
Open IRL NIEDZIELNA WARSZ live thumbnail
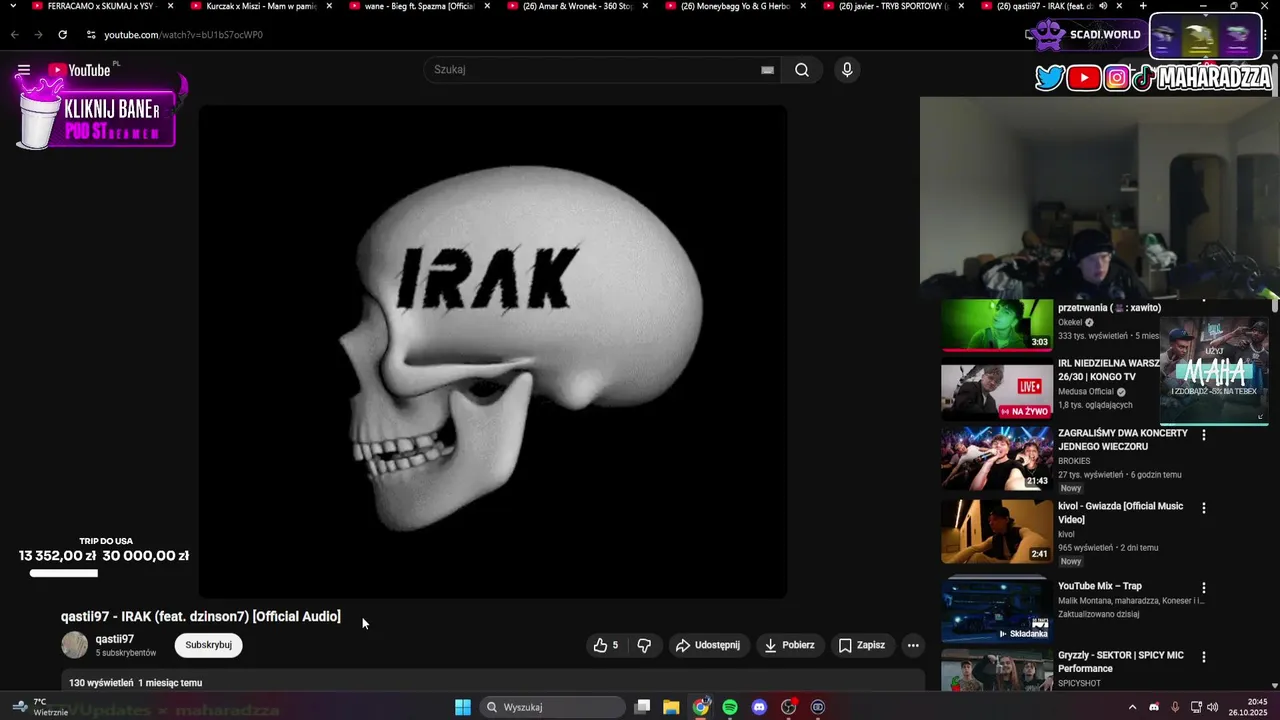tap(997, 391)
